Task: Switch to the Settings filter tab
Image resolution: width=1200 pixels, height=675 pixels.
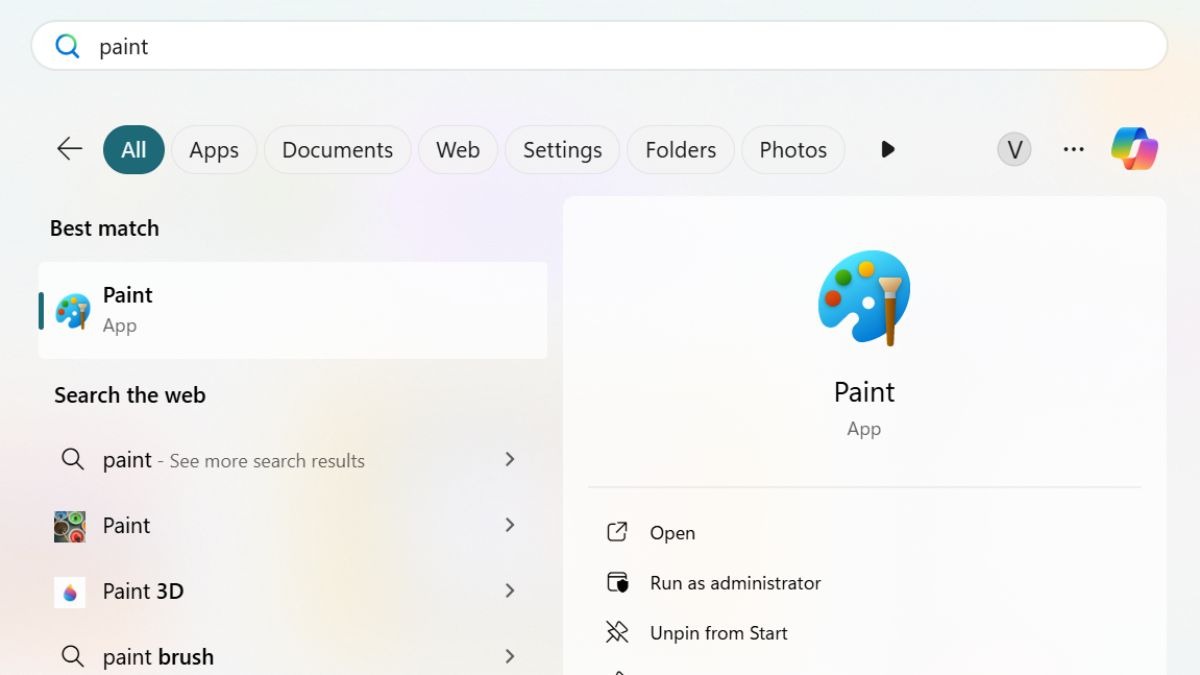Action: [562, 150]
